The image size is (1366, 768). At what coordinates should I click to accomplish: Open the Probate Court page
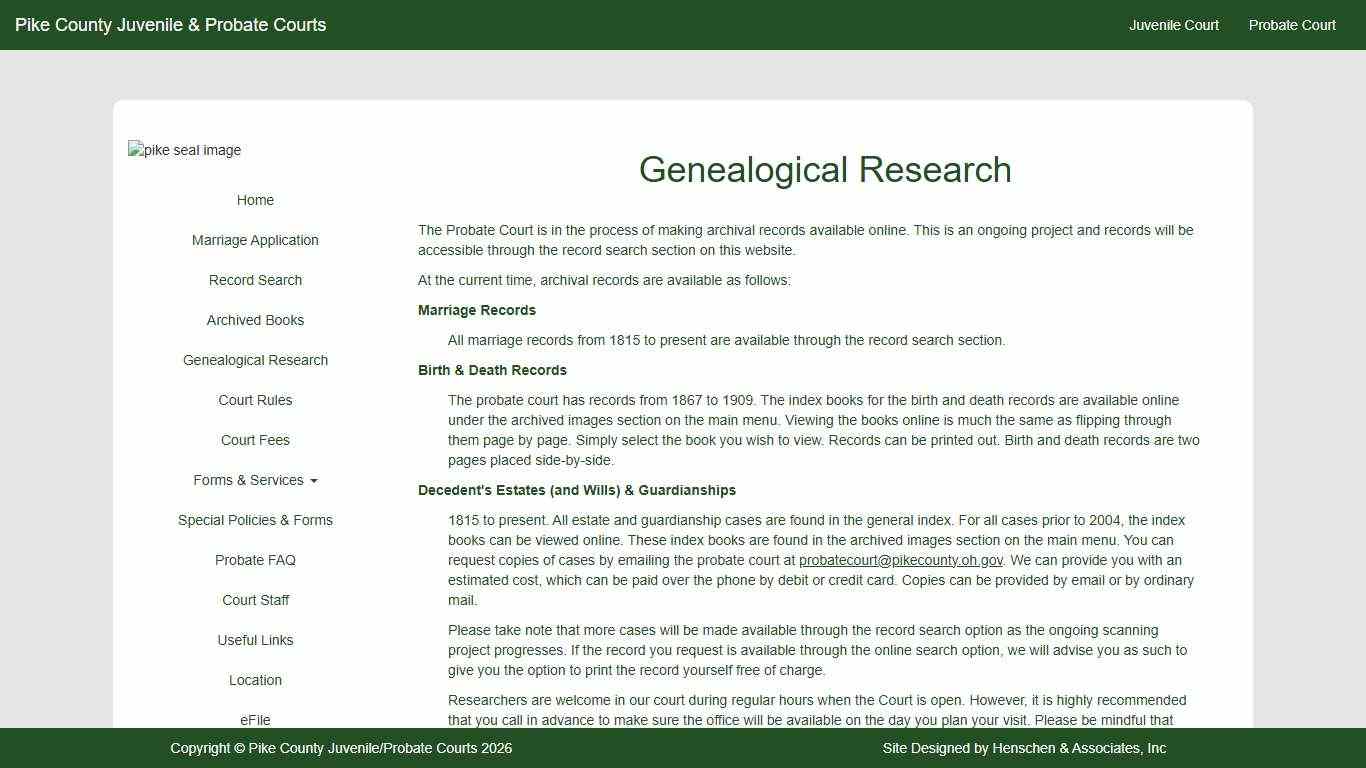click(1291, 25)
